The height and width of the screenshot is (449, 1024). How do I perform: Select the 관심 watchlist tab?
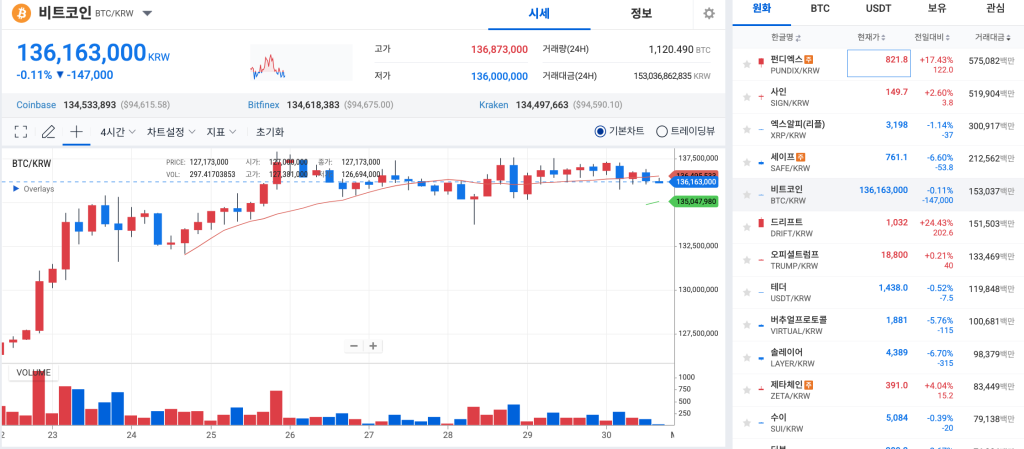(x=995, y=9)
